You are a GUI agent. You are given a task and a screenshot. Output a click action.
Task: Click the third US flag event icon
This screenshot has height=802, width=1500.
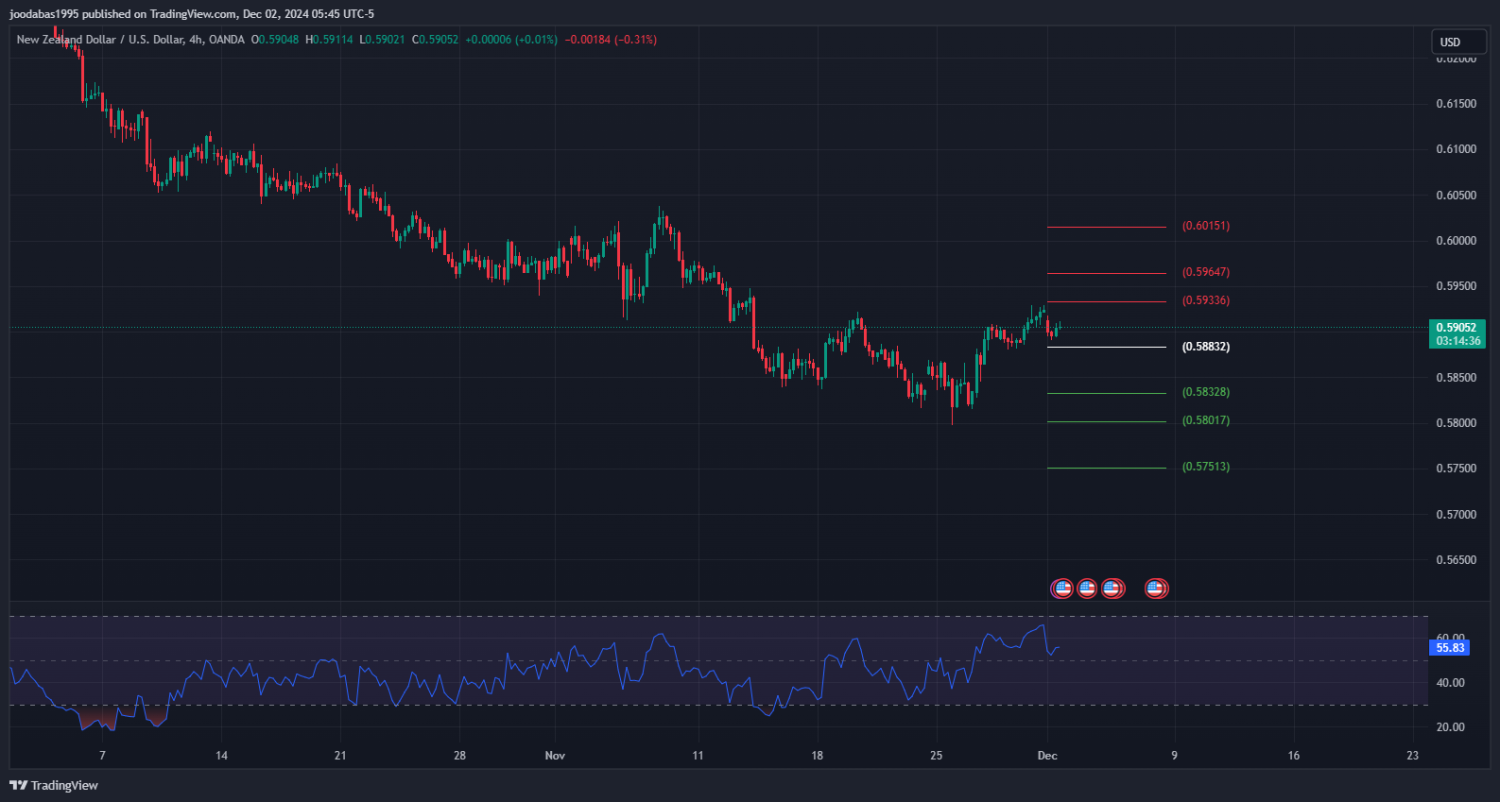[1111, 589]
